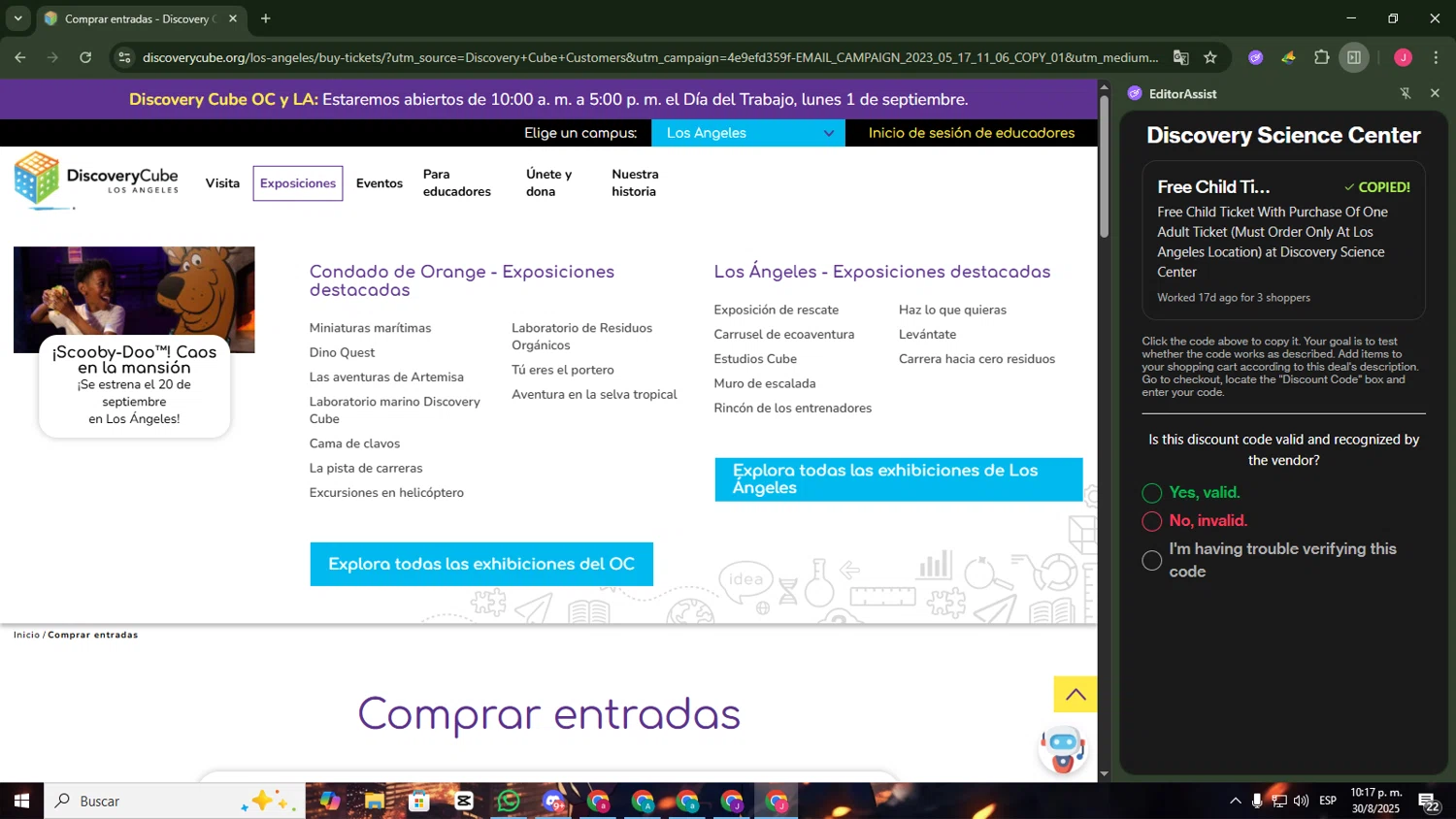Open the tab search dropdown chevron

[17, 18]
